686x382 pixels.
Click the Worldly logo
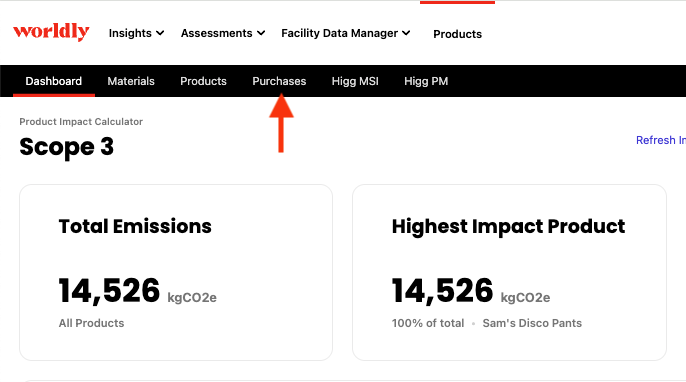(x=51, y=32)
